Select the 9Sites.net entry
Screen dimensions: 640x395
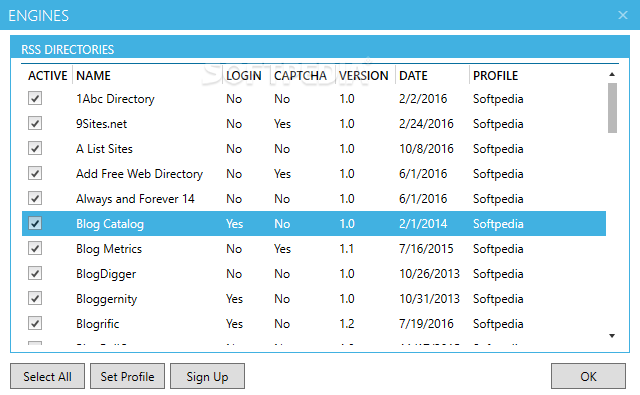tap(102, 124)
